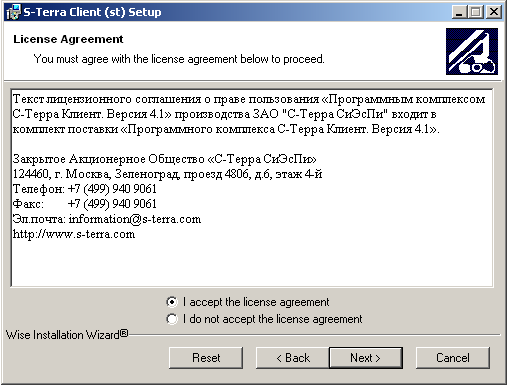Cancel the installation
The height and width of the screenshot is (385, 508).
pyautogui.click(x=453, y=358)
